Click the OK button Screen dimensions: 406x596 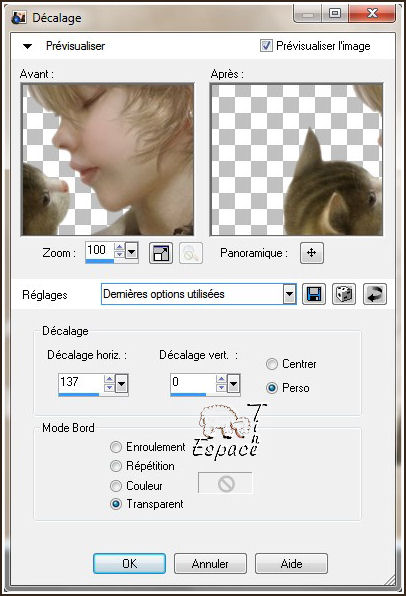click(x=129, y=563)
